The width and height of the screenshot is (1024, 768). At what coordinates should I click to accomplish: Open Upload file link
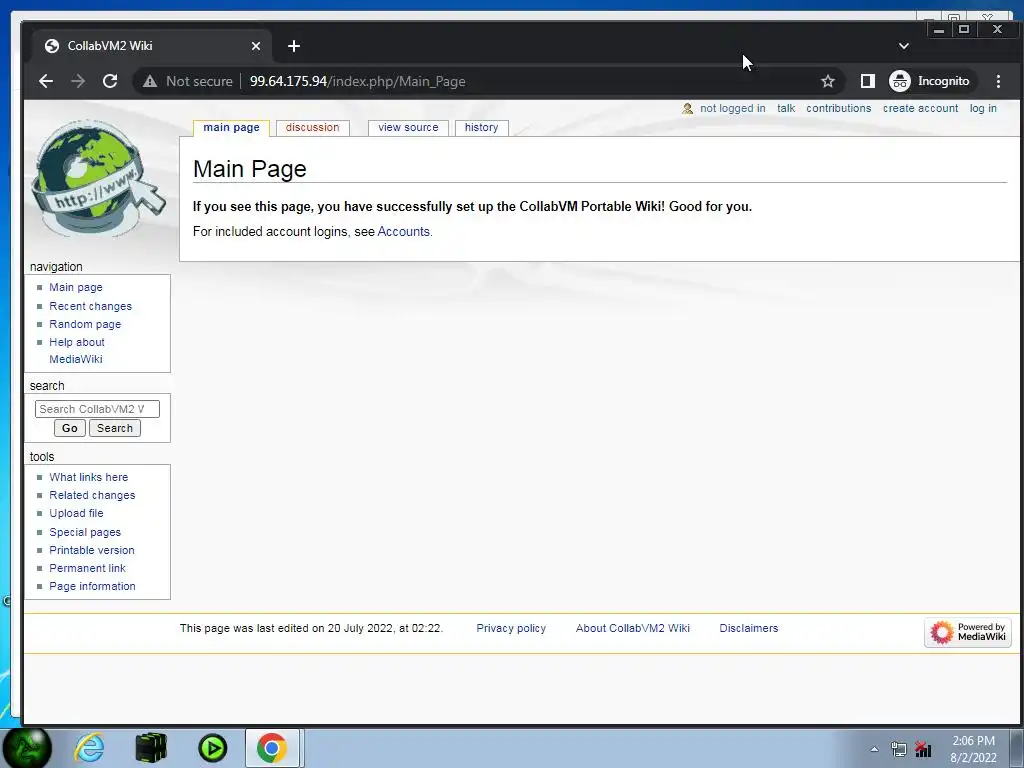coord(76,513)
